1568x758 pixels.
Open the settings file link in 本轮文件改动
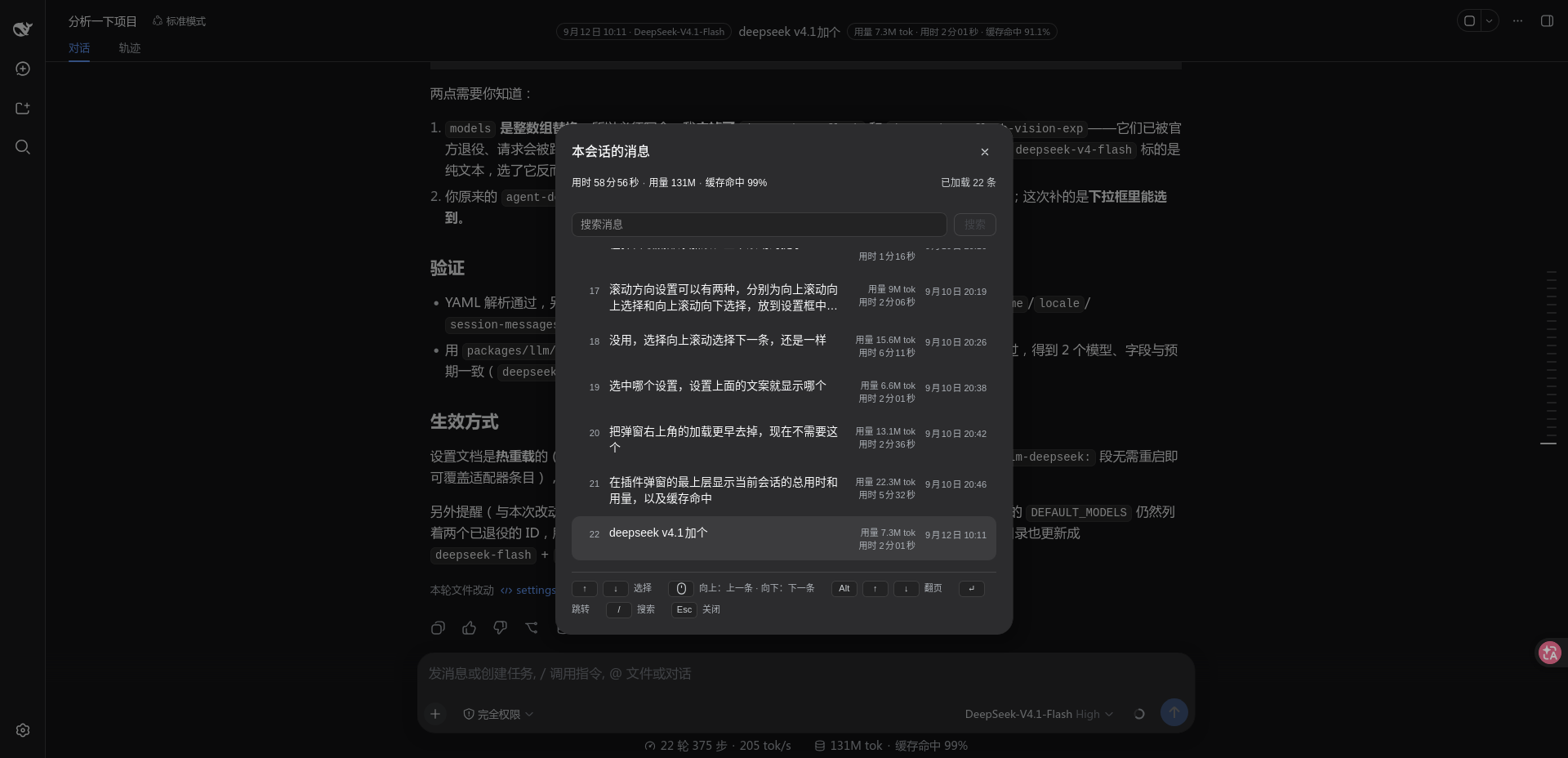coord(528,590)
